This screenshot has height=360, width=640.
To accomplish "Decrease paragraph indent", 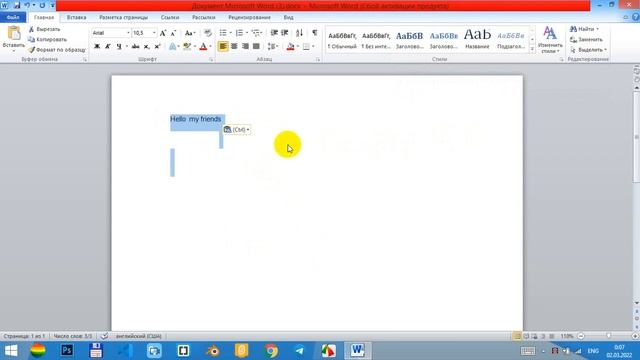I will pos(274,33).
